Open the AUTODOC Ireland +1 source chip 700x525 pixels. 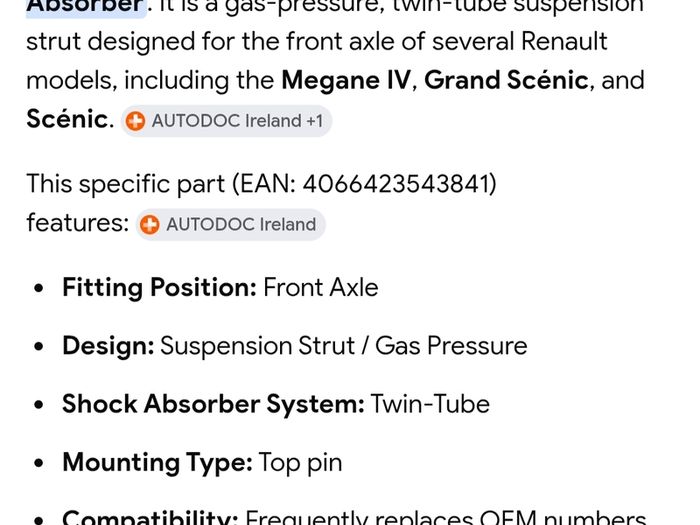pos(226,121)
